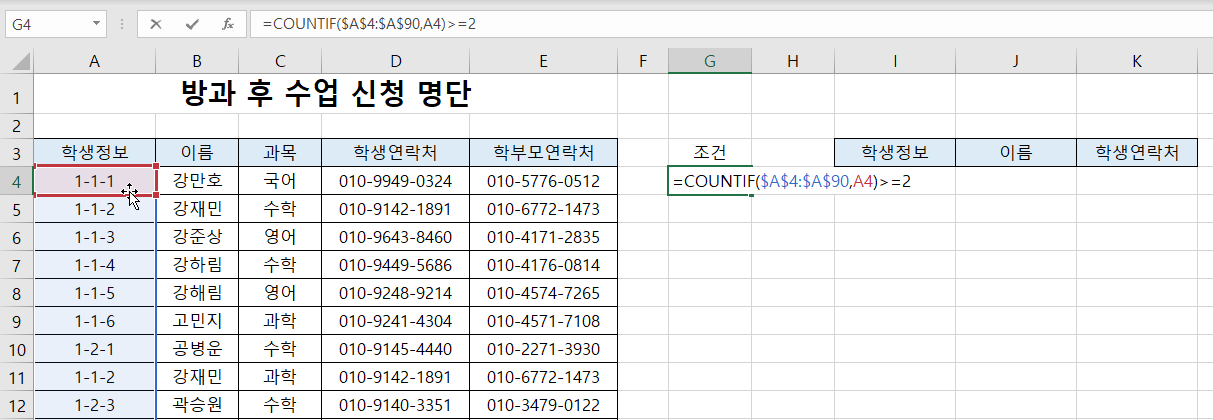Viewport: 1213px width, 420px height.
Task: Click the 이름 header in column J
Action: click(x=1016, y=153)
